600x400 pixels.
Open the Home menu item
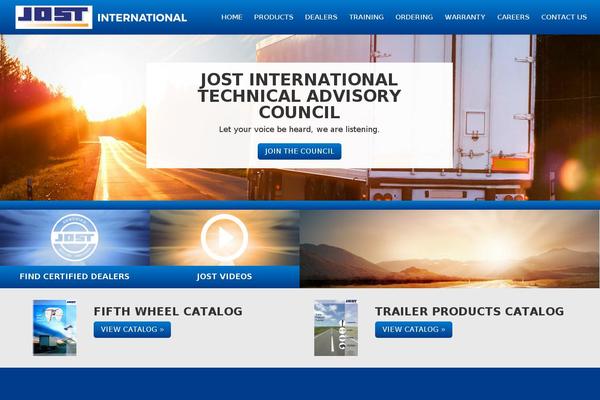pyautogui.click(x=232, y=17)
